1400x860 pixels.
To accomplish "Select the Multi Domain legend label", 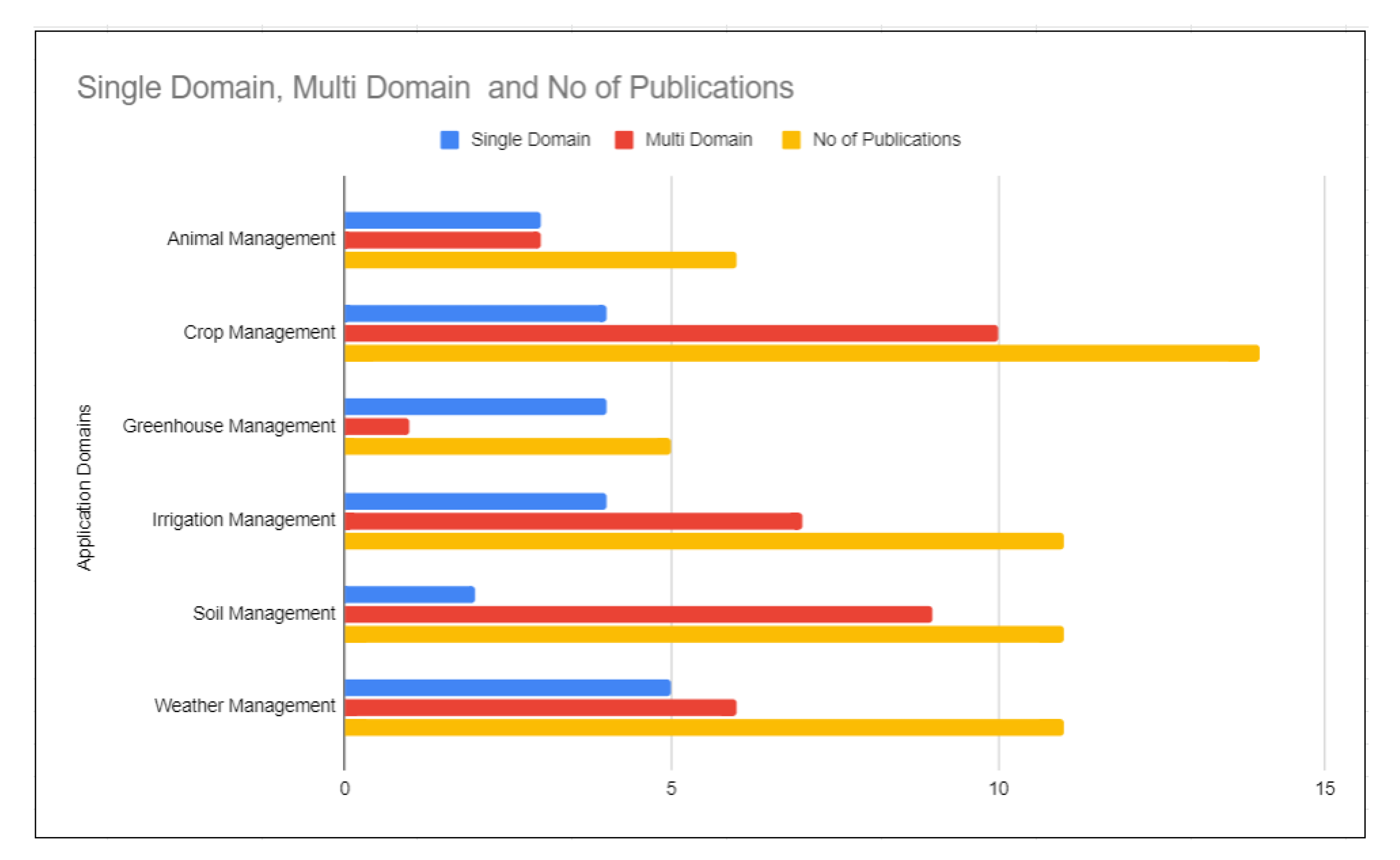I will click(x=698, y=140).
